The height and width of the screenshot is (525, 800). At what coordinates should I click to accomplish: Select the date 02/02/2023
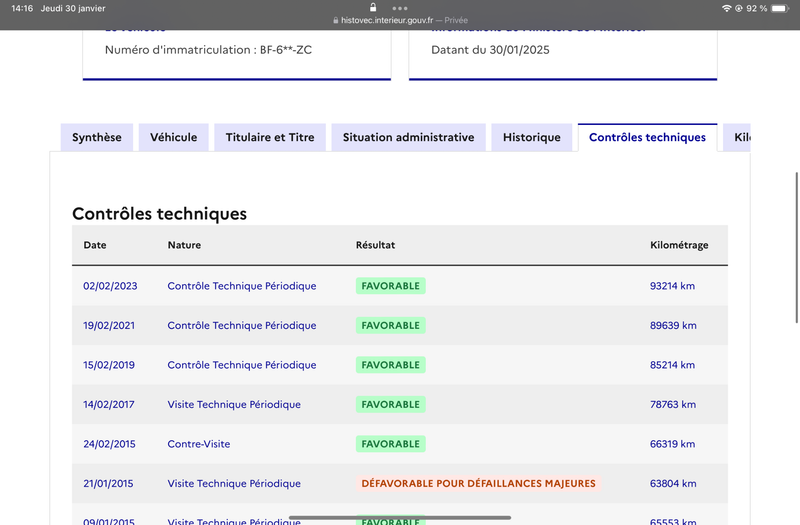click(x=110, y=286)
